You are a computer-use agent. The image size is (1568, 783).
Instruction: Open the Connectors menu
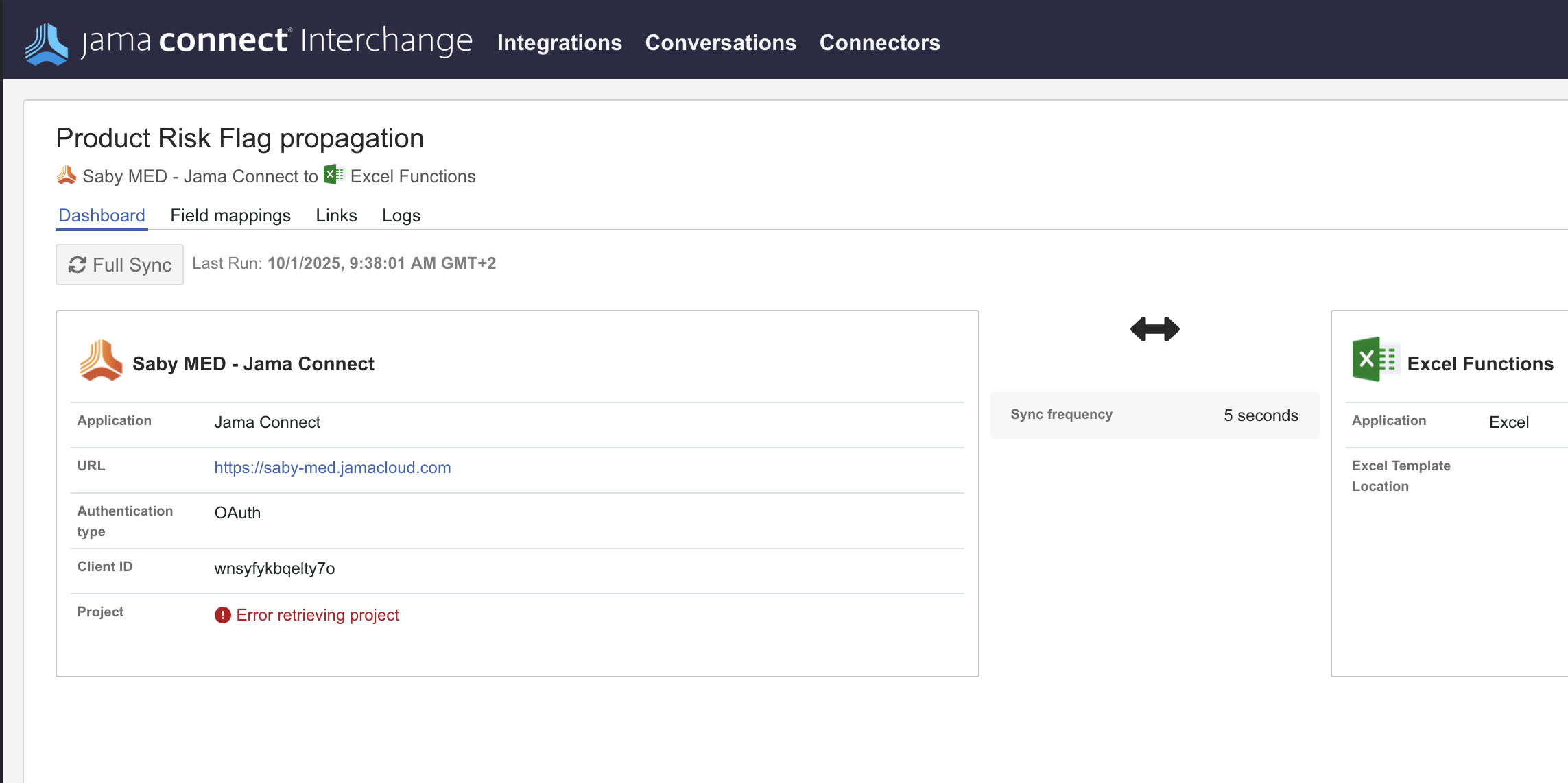point(879,43)
